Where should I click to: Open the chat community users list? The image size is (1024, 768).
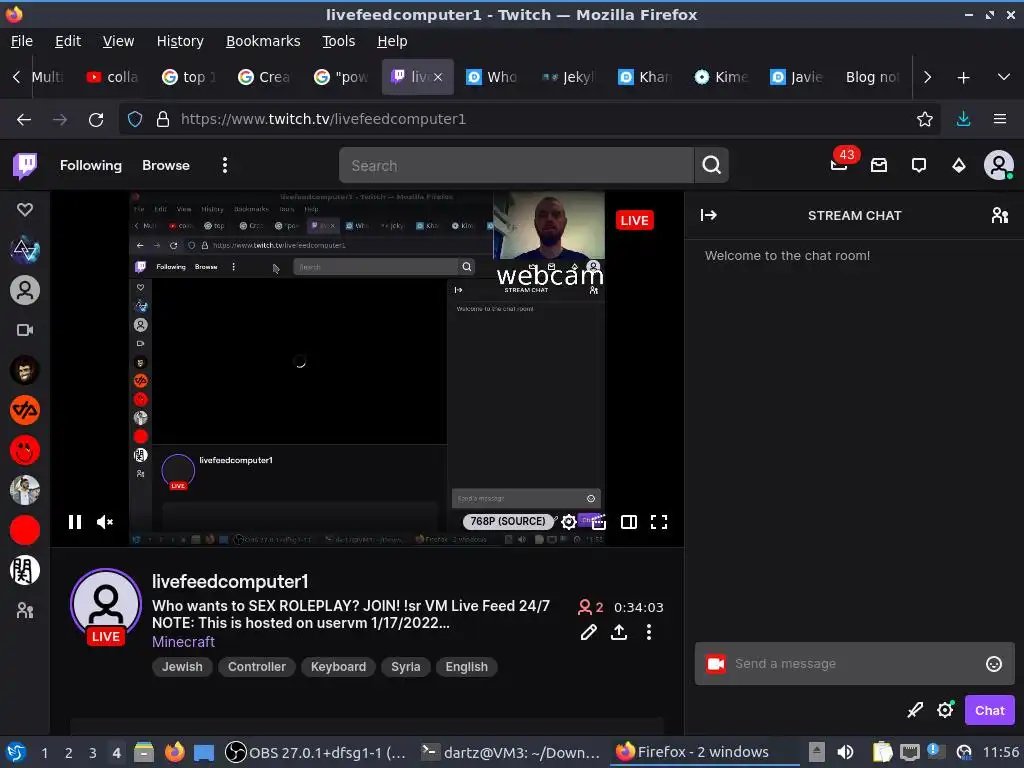click(999, 216)
